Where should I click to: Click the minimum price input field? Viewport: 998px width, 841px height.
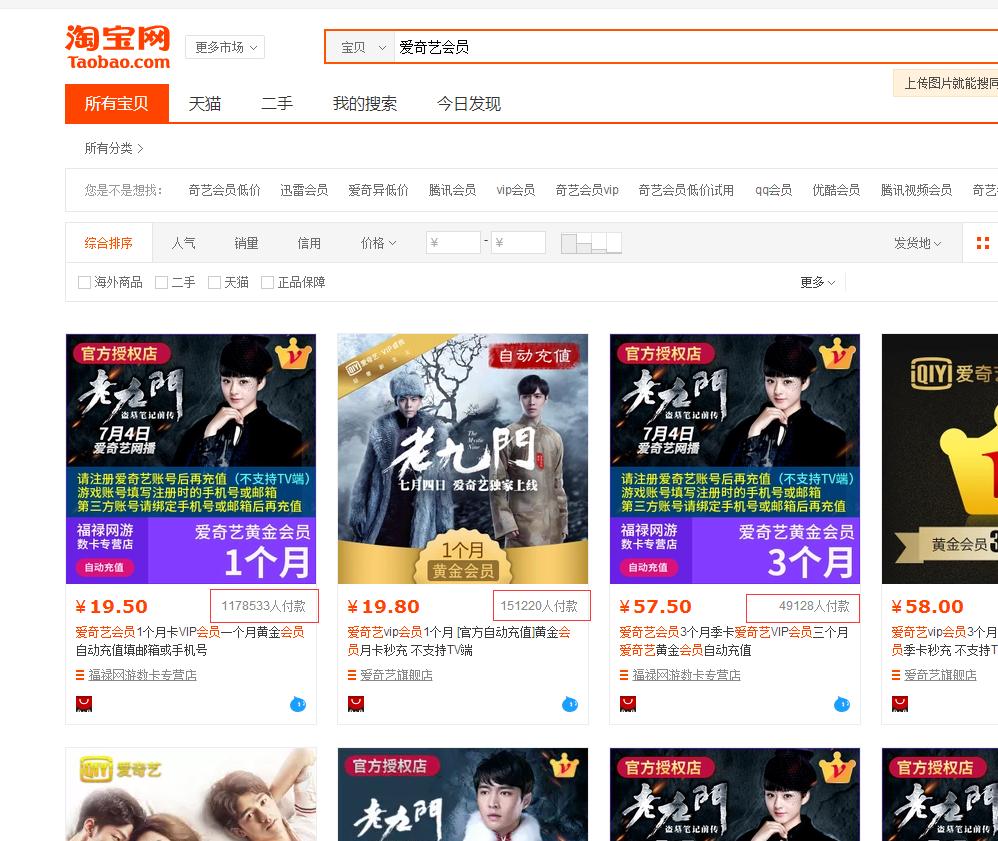[453, 243]
